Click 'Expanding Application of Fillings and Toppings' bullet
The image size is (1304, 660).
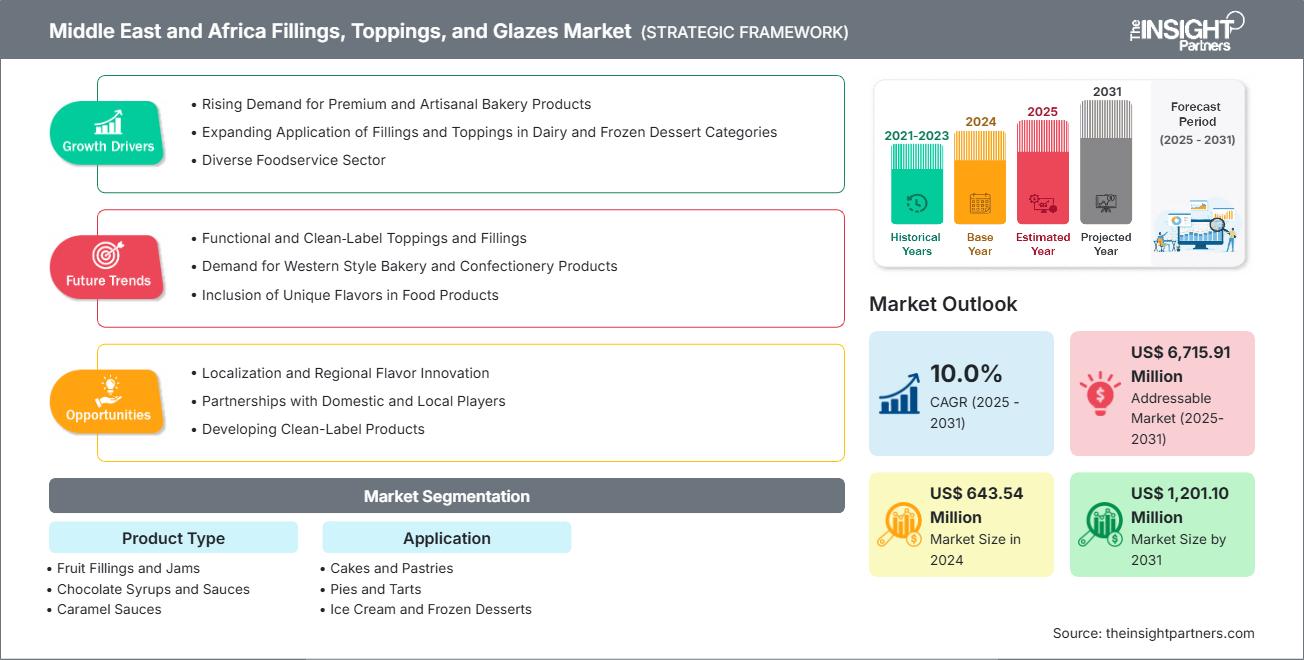tap(489, 132)
